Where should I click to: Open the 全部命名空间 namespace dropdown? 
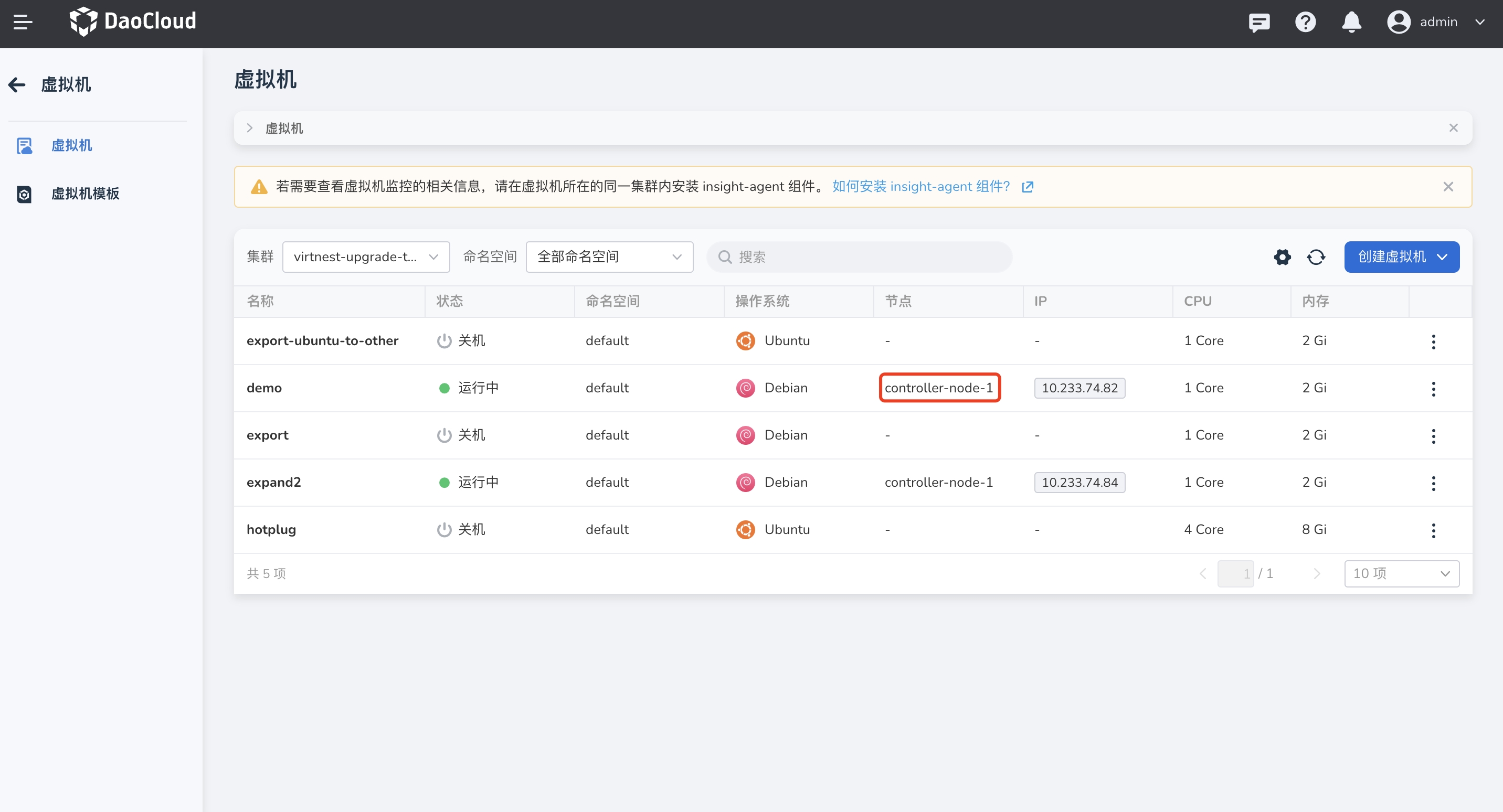(x=609, y=257)
